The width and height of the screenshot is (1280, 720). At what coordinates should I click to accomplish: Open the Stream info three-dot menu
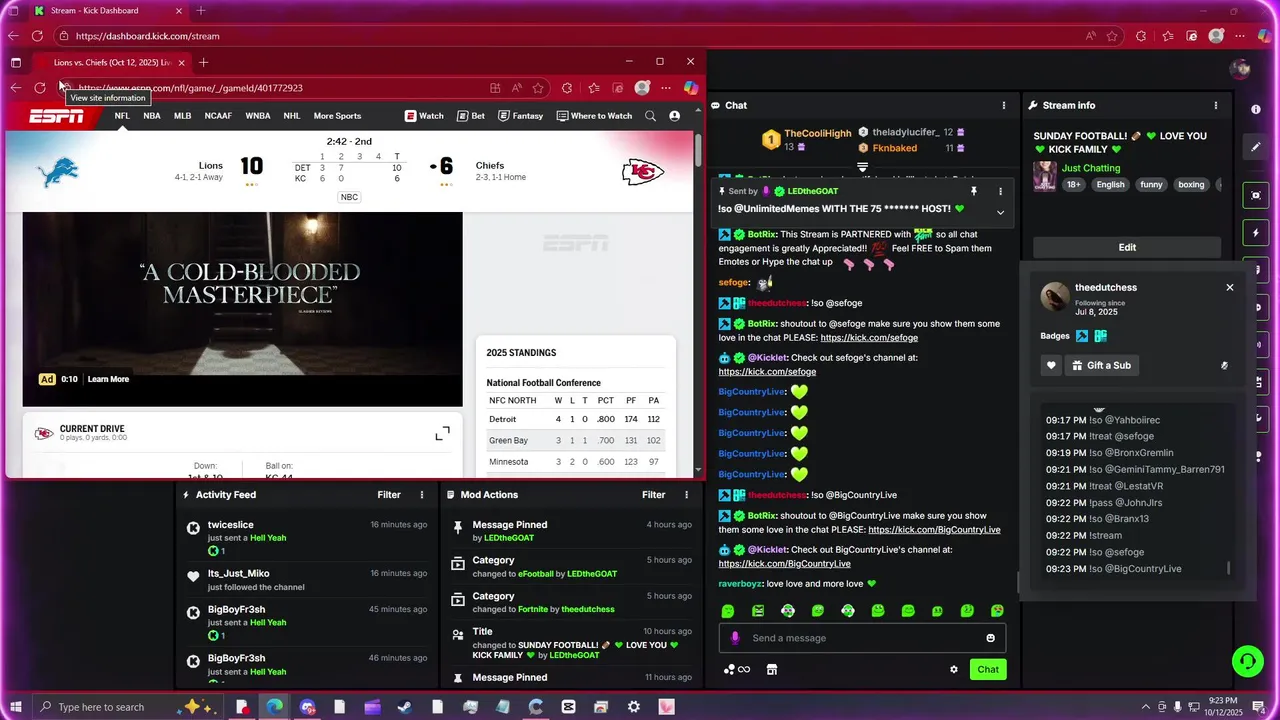(x=1216, y=105)
